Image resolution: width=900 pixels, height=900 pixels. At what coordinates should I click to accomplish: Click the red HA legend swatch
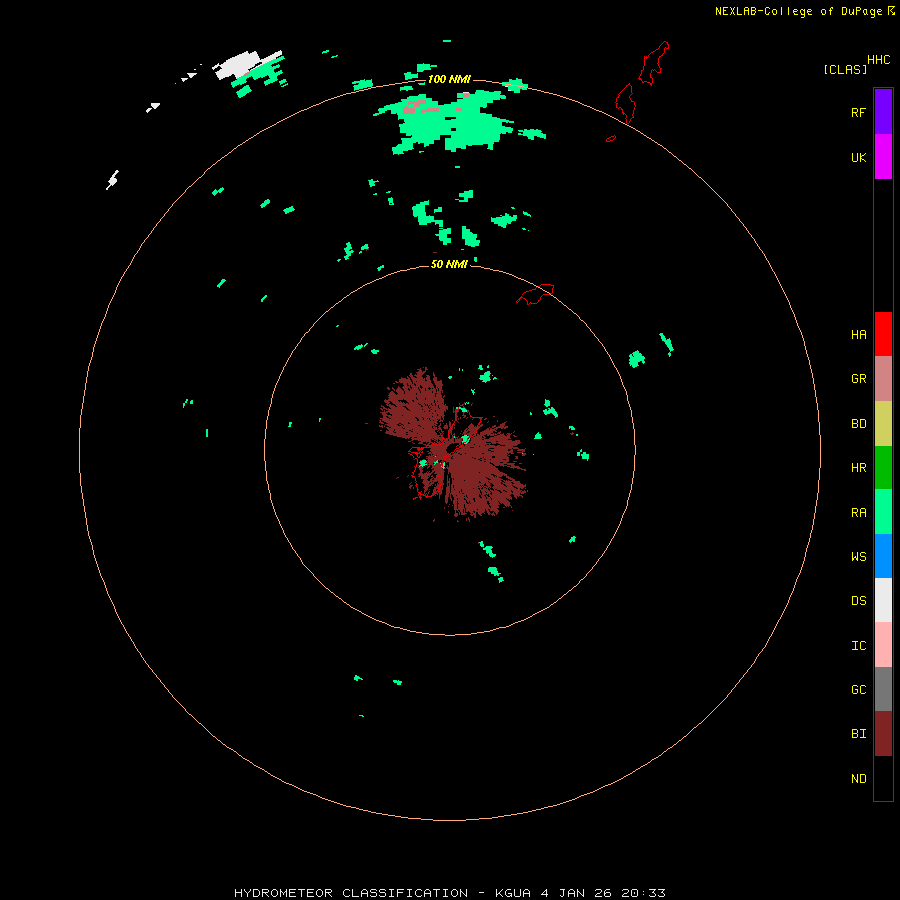pos(883,334)
